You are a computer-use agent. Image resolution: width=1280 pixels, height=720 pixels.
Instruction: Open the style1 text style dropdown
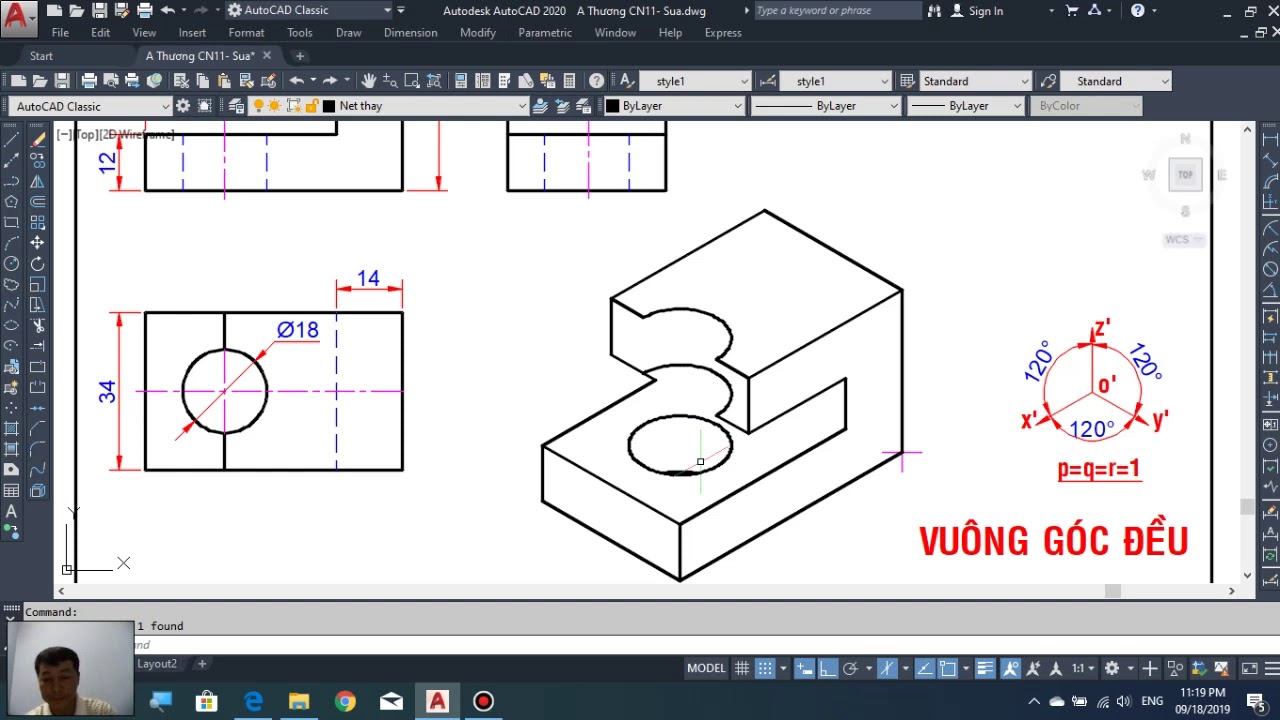point(697,81)
